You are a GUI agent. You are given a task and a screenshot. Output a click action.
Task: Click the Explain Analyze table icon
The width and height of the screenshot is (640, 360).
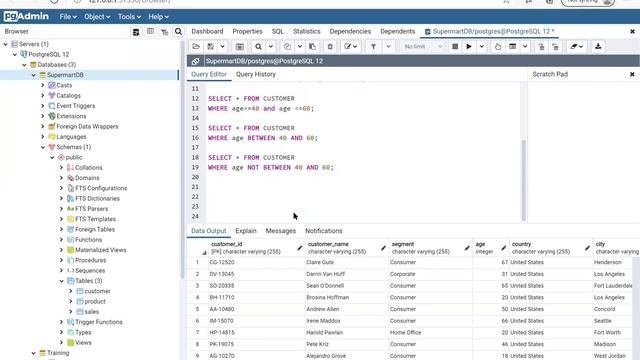513,47
